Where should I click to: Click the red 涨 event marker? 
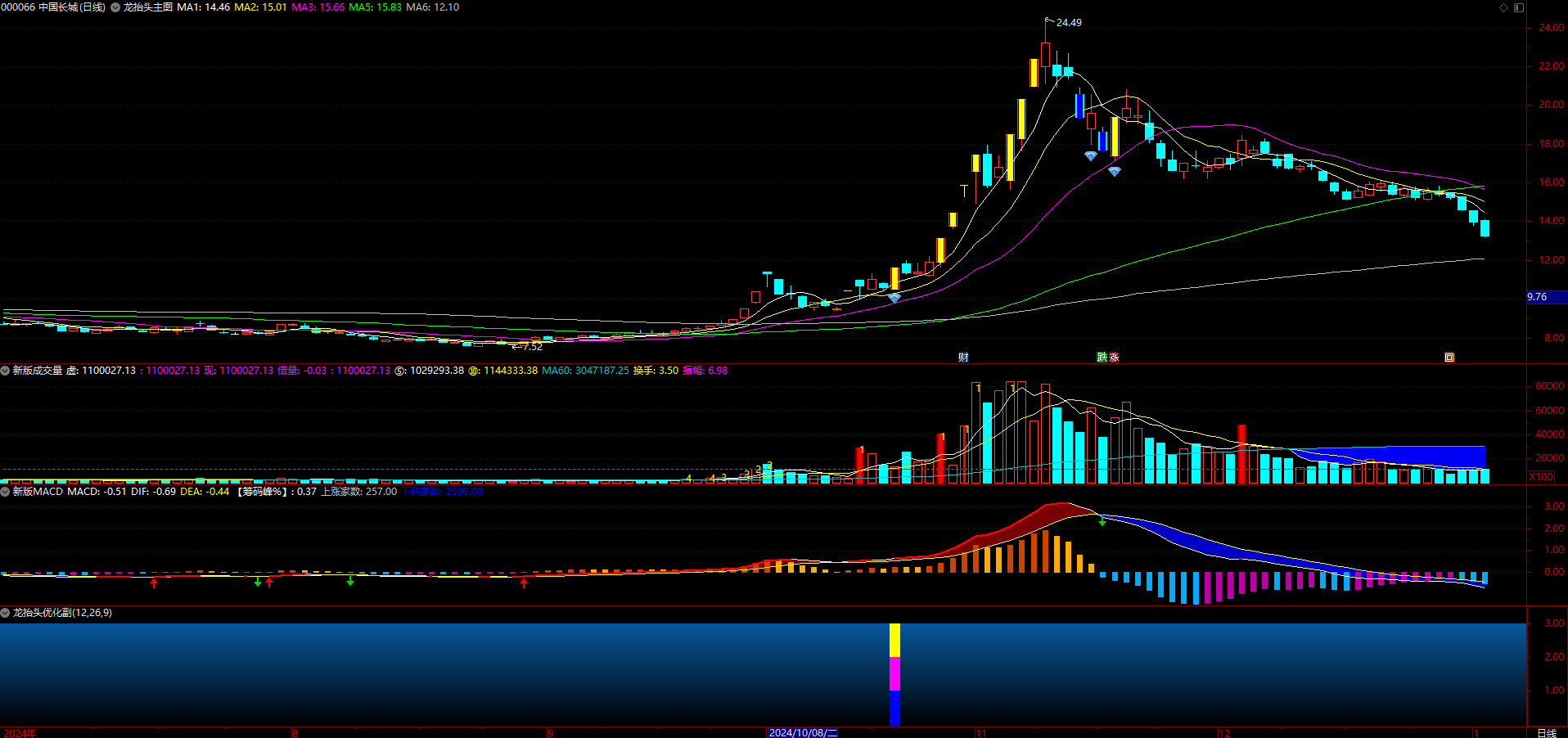(1114, 358)
